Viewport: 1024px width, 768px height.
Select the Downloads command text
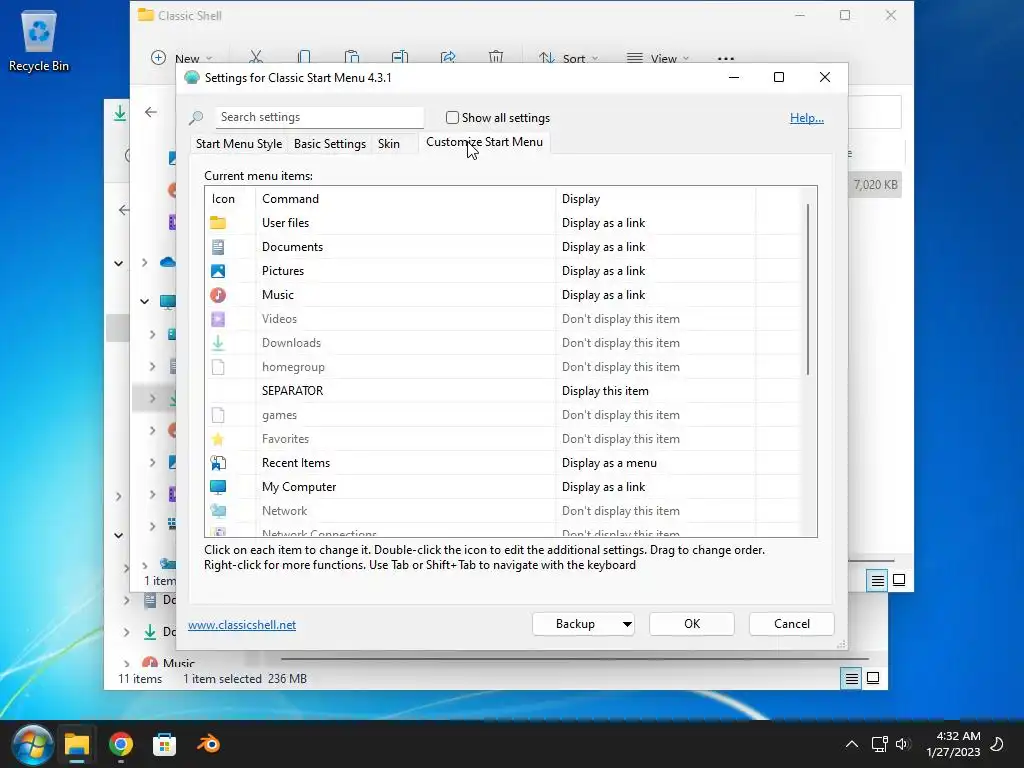click(291, 343)
